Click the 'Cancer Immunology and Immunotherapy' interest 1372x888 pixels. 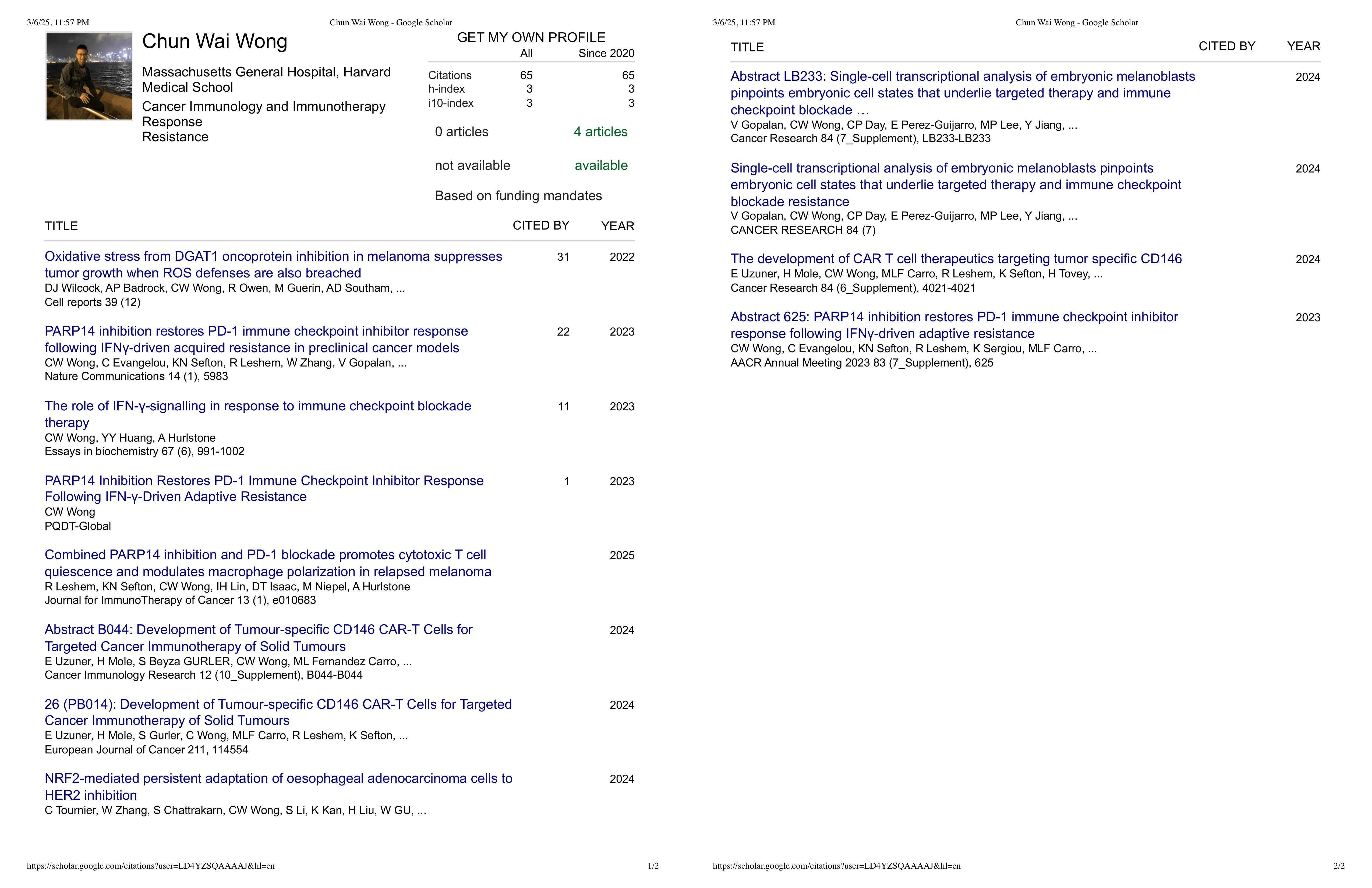coord(263,107)
